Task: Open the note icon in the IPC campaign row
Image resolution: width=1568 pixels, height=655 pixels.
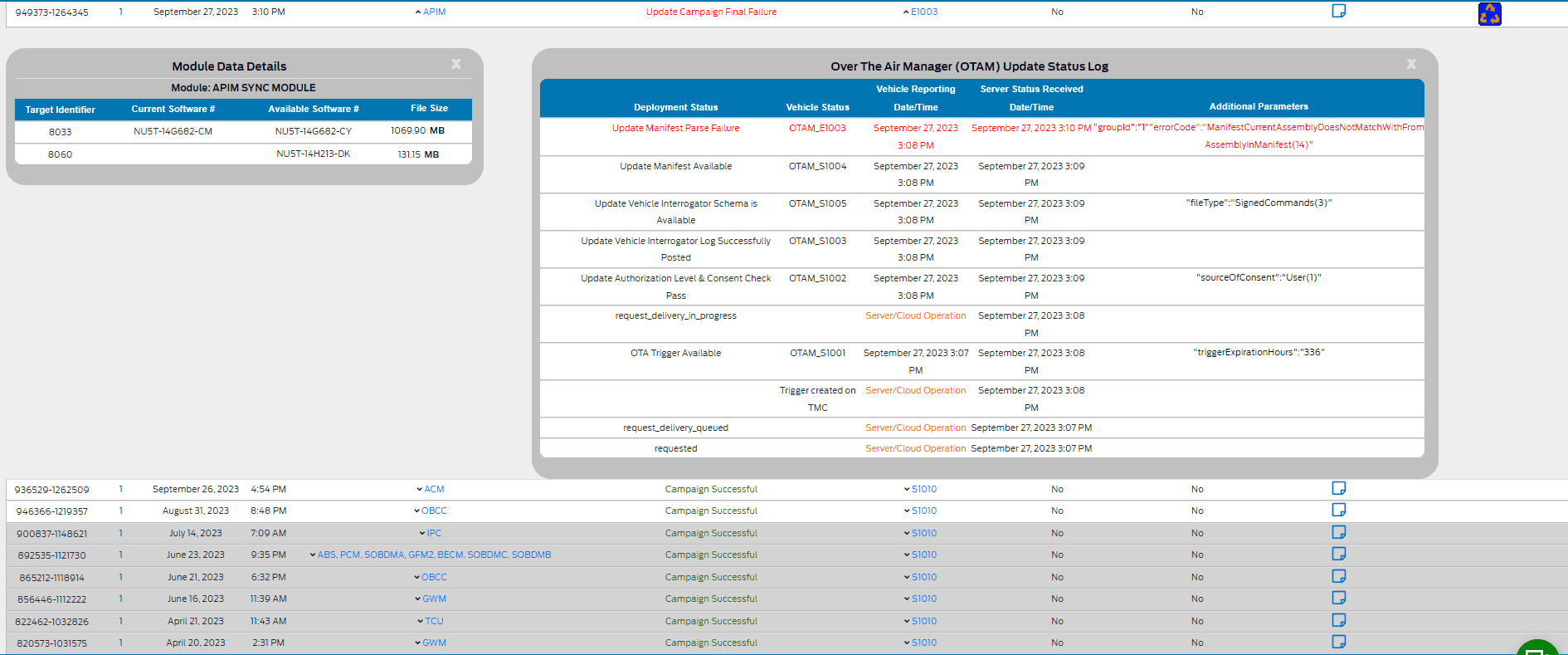Action: pyautogui.click(x=1338, y=532)
